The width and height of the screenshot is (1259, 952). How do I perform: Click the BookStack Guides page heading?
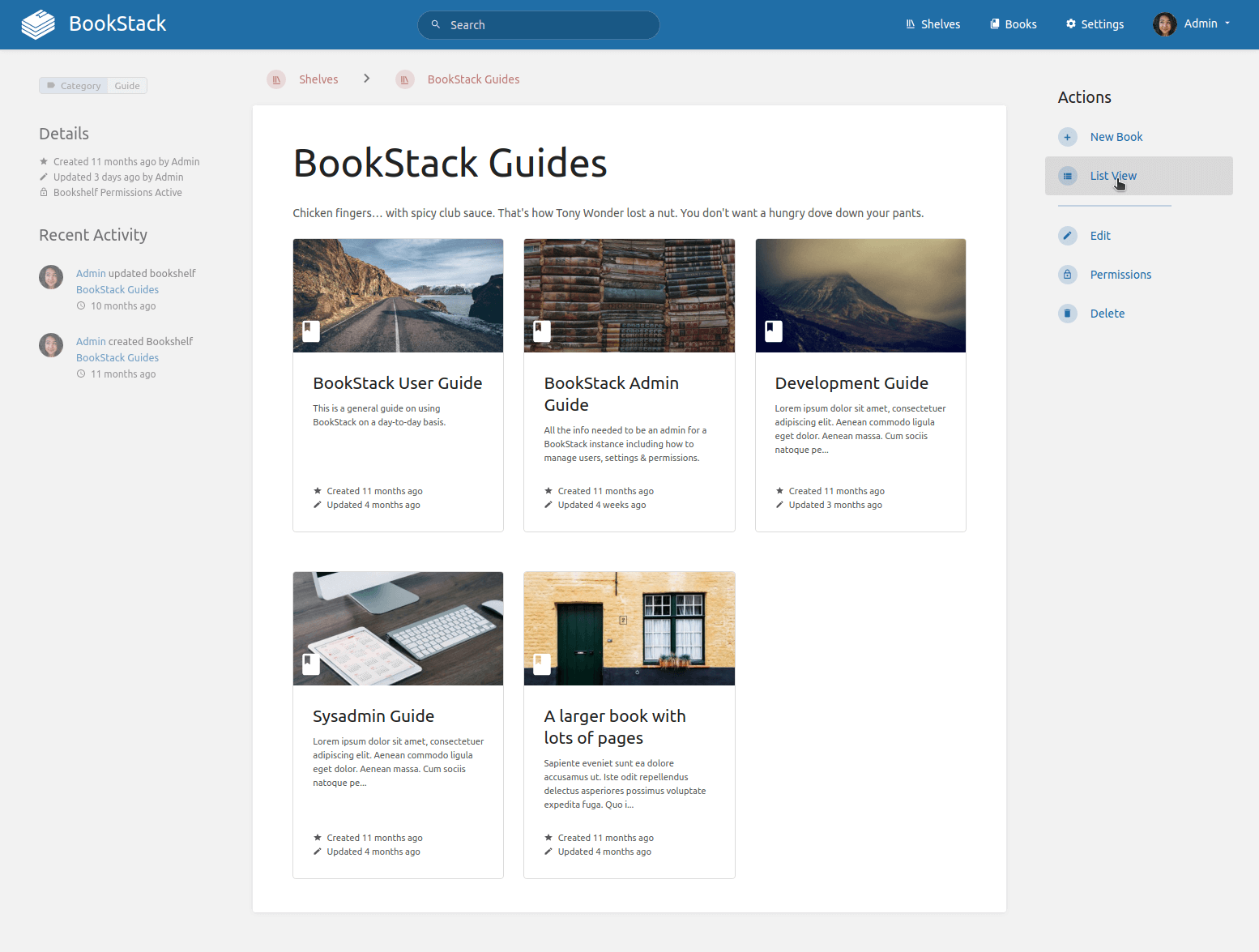[x=450, y=163]
